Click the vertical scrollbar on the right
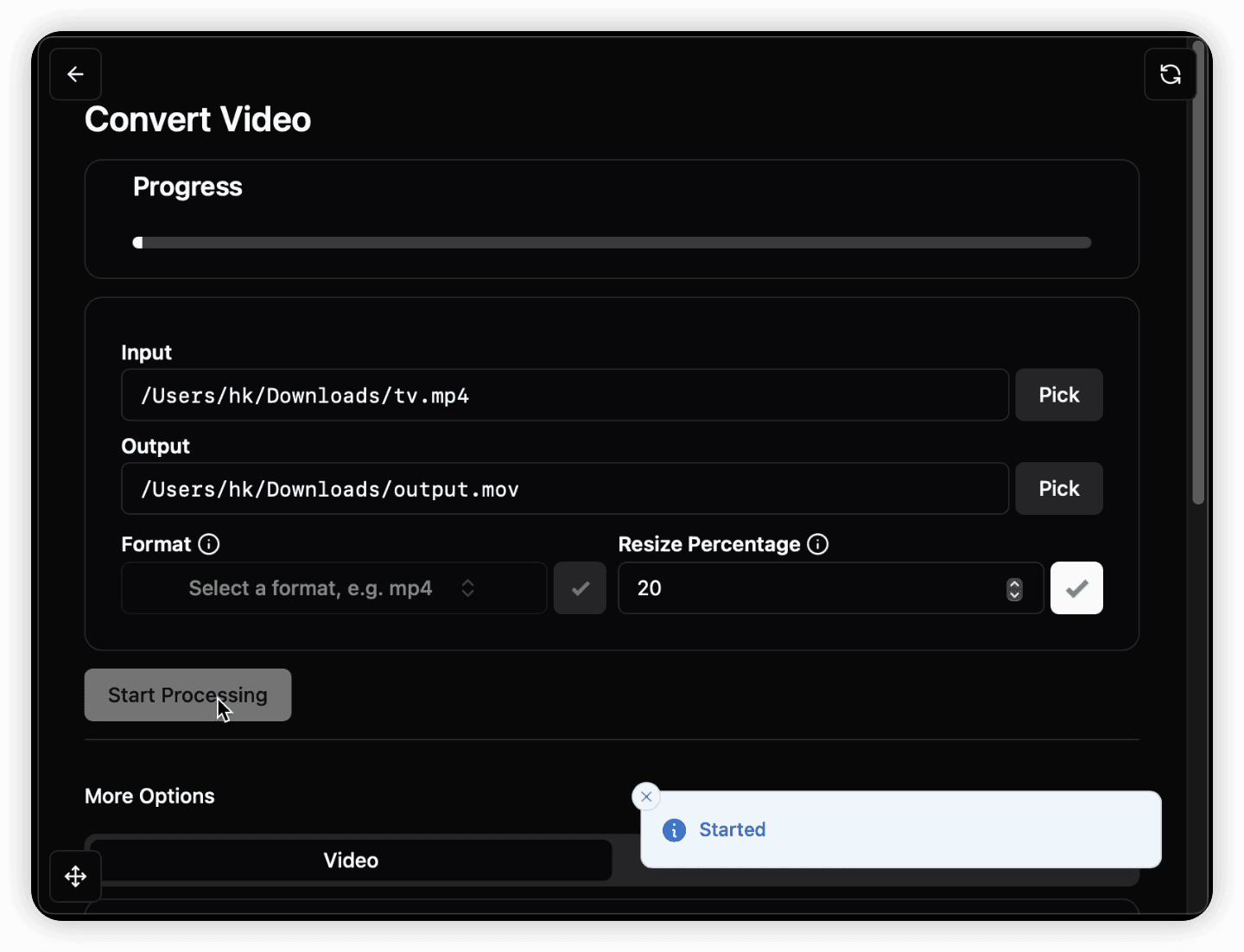This screenshot has height=952, width=1244. [x=1198, y=276]
